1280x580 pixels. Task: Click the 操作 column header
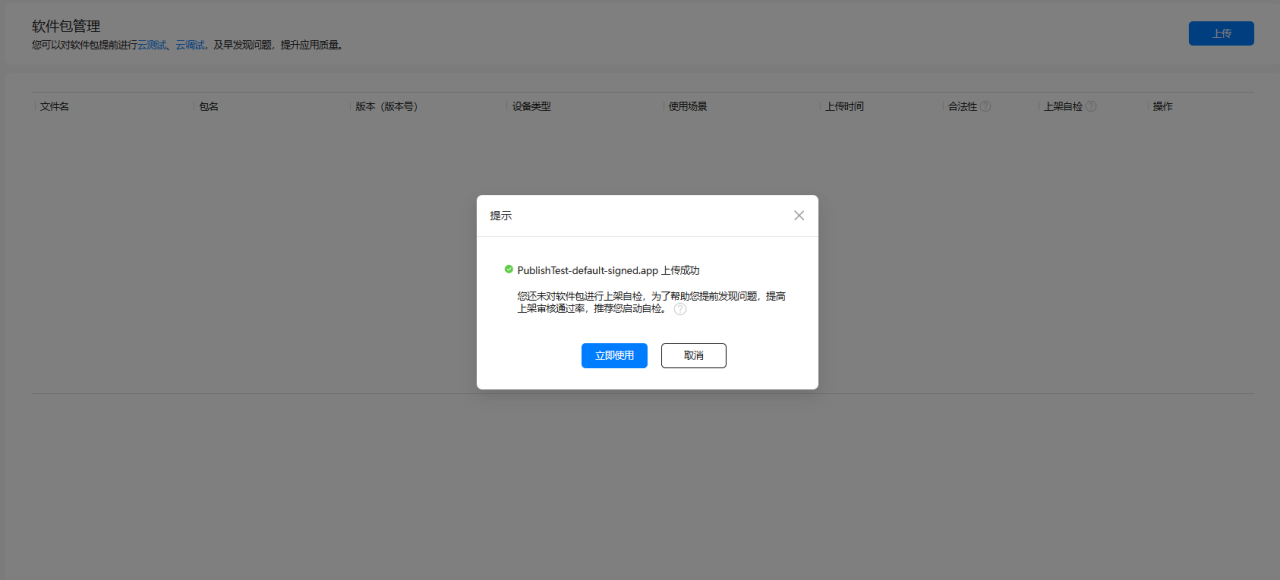[x=1161, y=105]
